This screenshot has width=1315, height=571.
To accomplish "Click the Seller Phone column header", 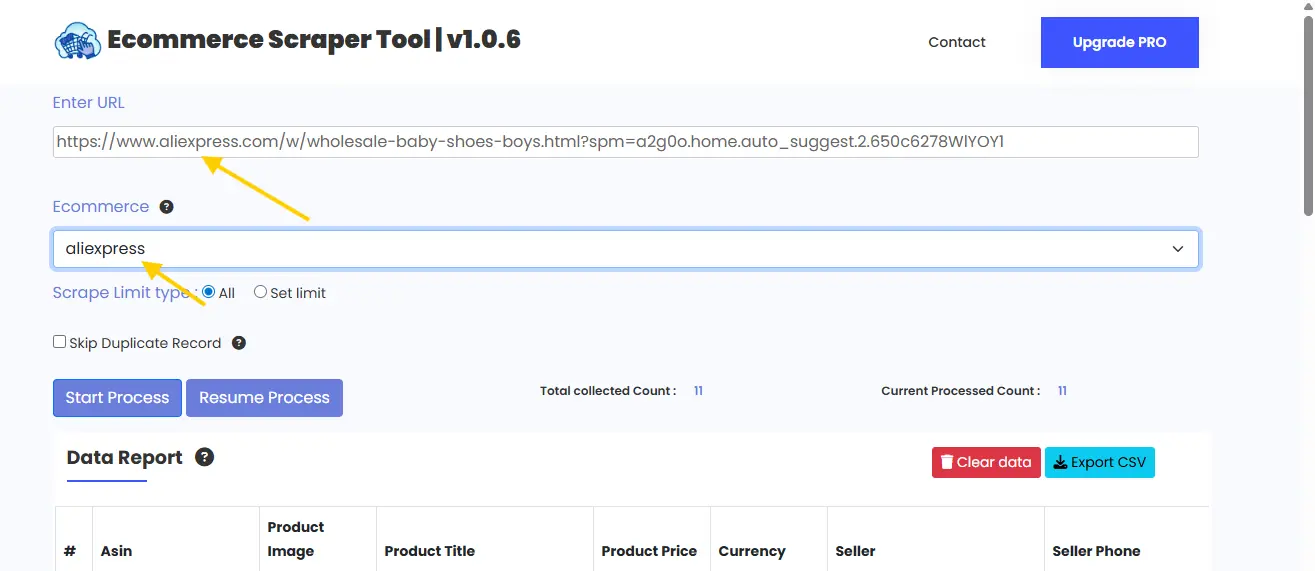I will point(1096,551).
